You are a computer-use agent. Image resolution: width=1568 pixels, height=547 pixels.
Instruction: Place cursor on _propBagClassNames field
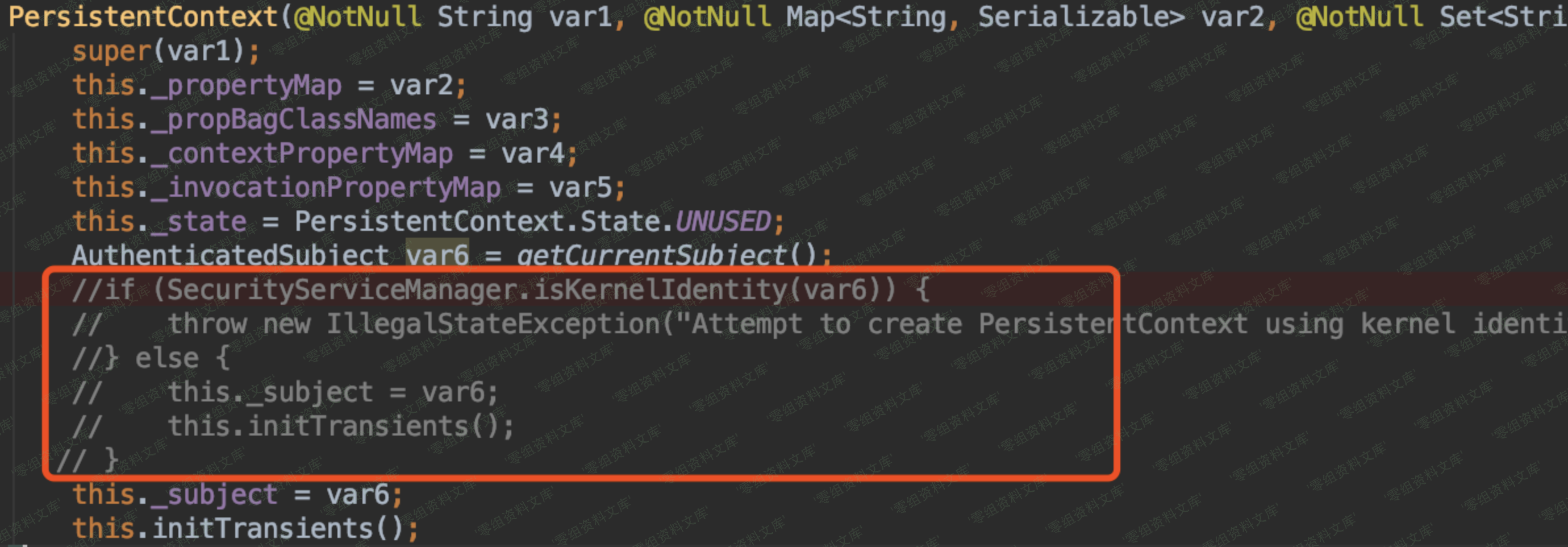point(302,119)
